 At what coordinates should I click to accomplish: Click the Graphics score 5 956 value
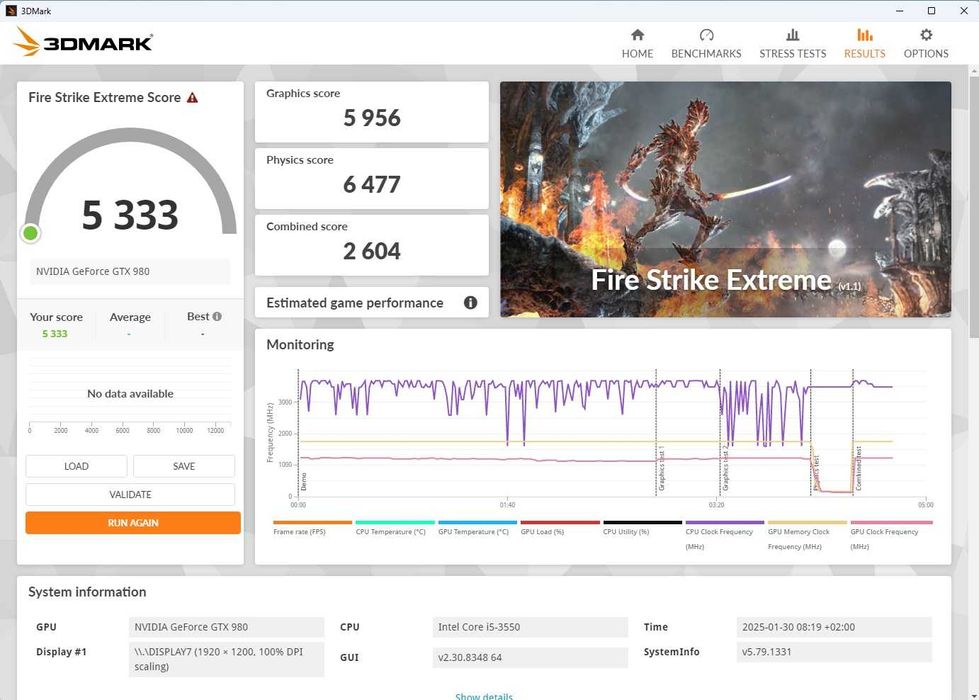371,118
